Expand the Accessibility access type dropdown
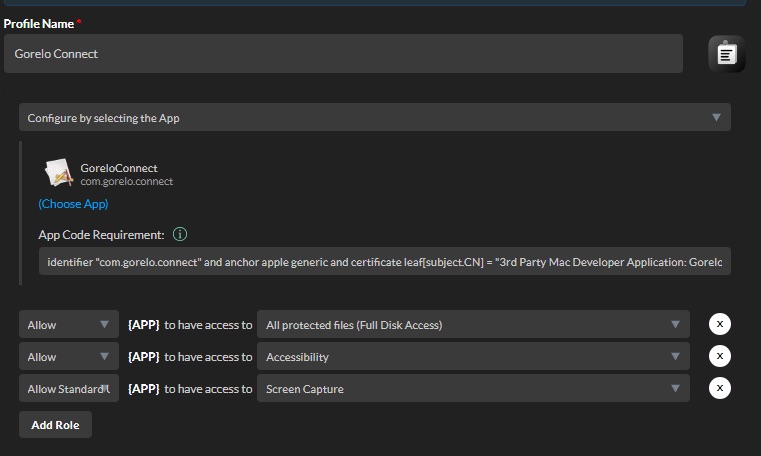This screenshot has width=761, height=456. pos(472,357)
